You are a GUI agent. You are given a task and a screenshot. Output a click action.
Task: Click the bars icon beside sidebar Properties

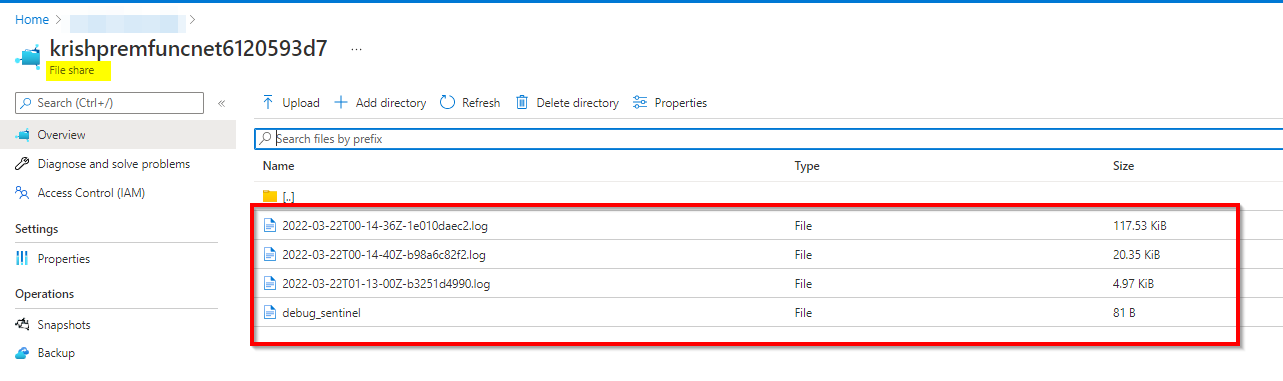[x=22, y=259]
